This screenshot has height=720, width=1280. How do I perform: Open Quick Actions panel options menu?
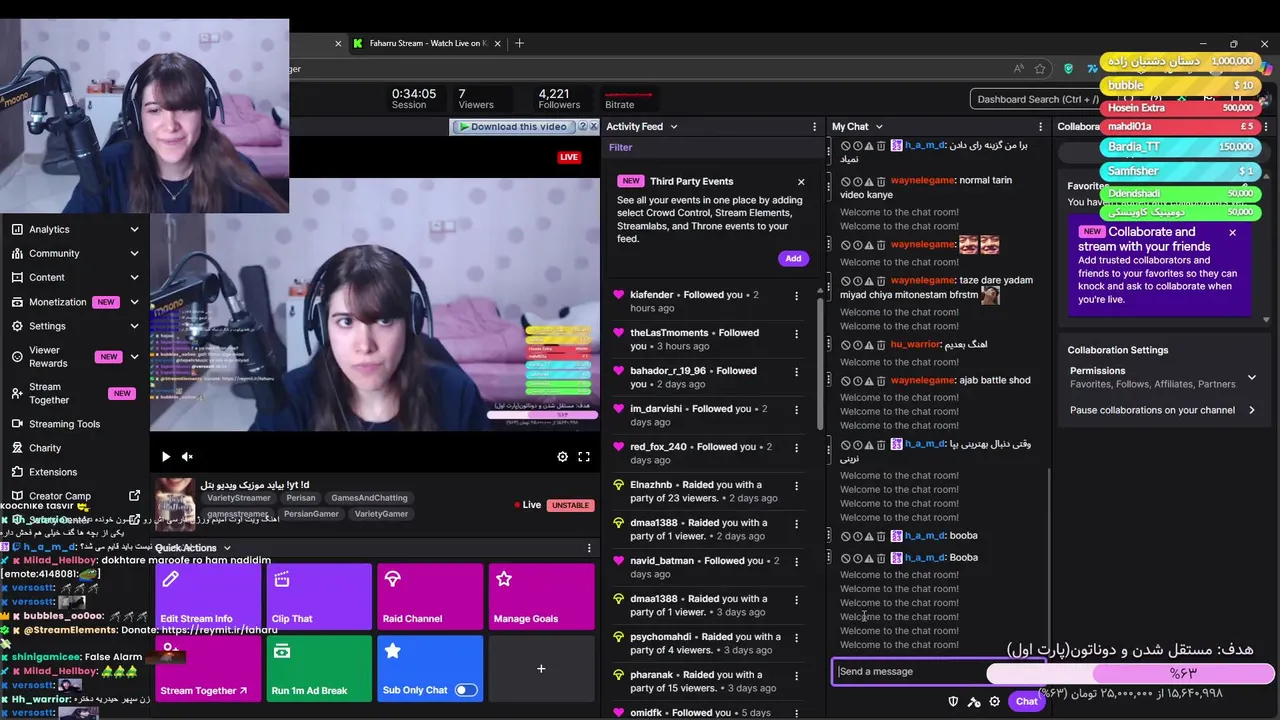589,548
